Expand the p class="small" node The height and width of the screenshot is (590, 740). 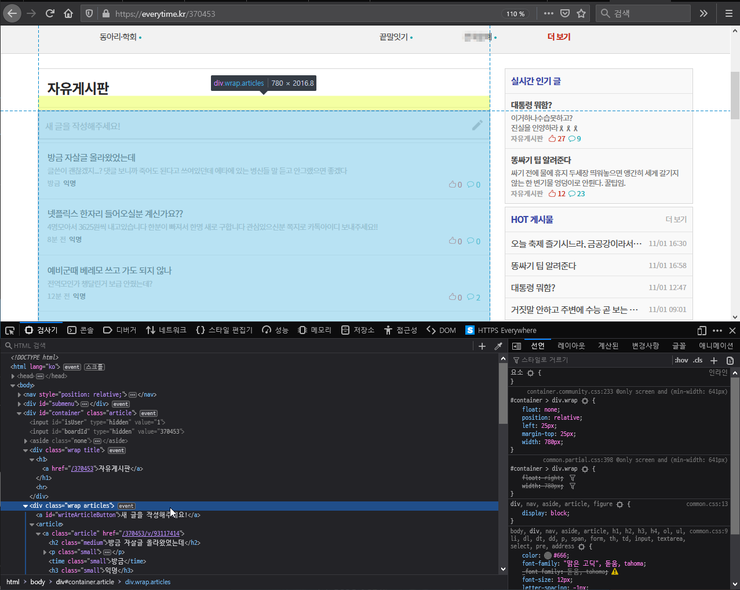click(45, 552)
